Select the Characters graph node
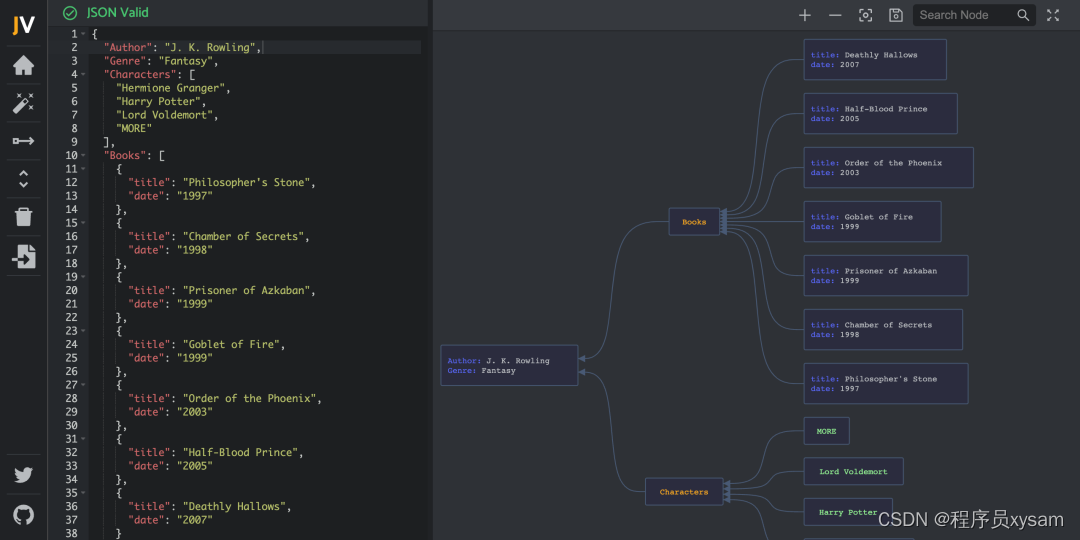 684,492
